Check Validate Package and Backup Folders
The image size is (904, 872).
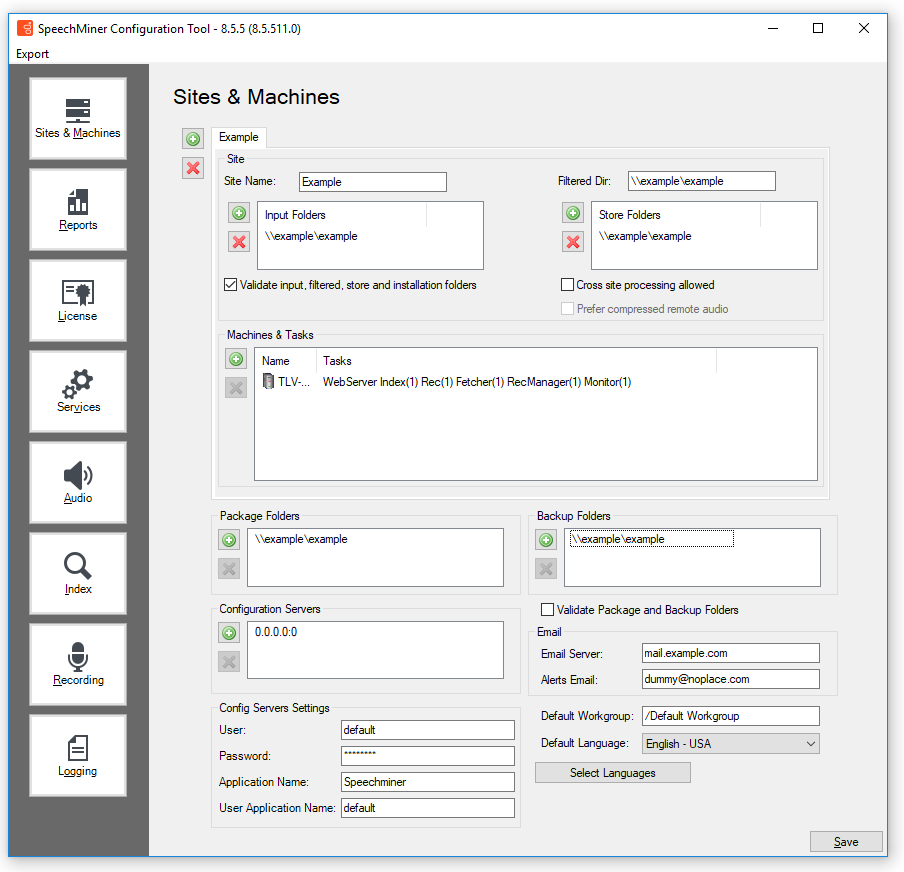547,609
